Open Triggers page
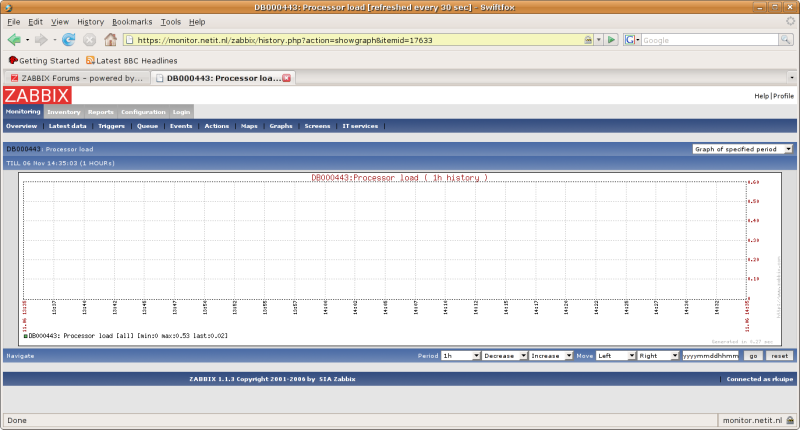 pos(111,126)
